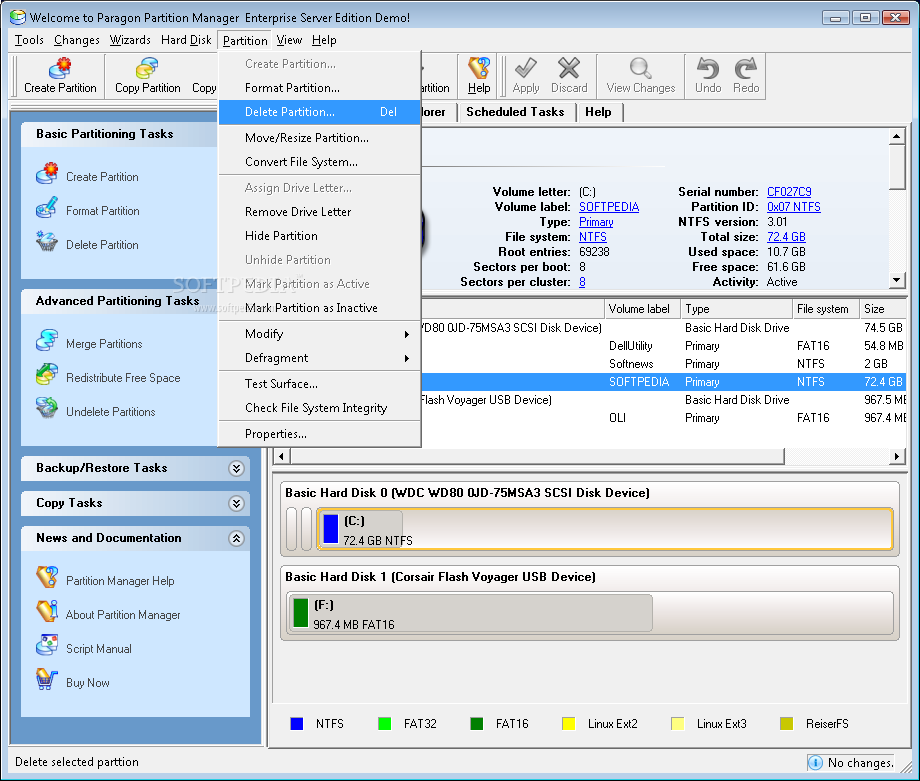920x781 pixels.
Task: Choose Format Partition... menu entry
Action: click(320, 88)
